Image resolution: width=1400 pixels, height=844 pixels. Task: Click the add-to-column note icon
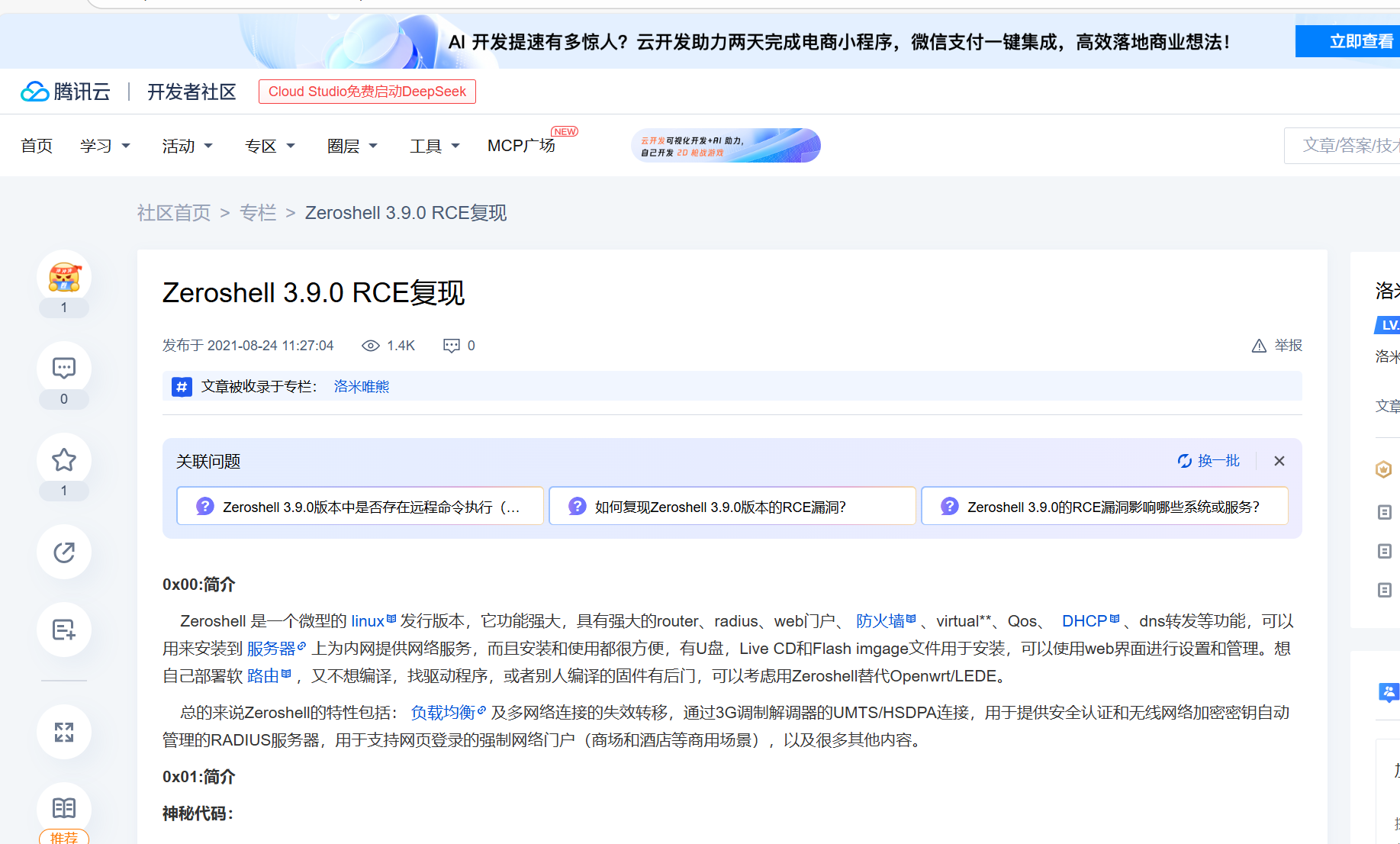tap(64, 630)
